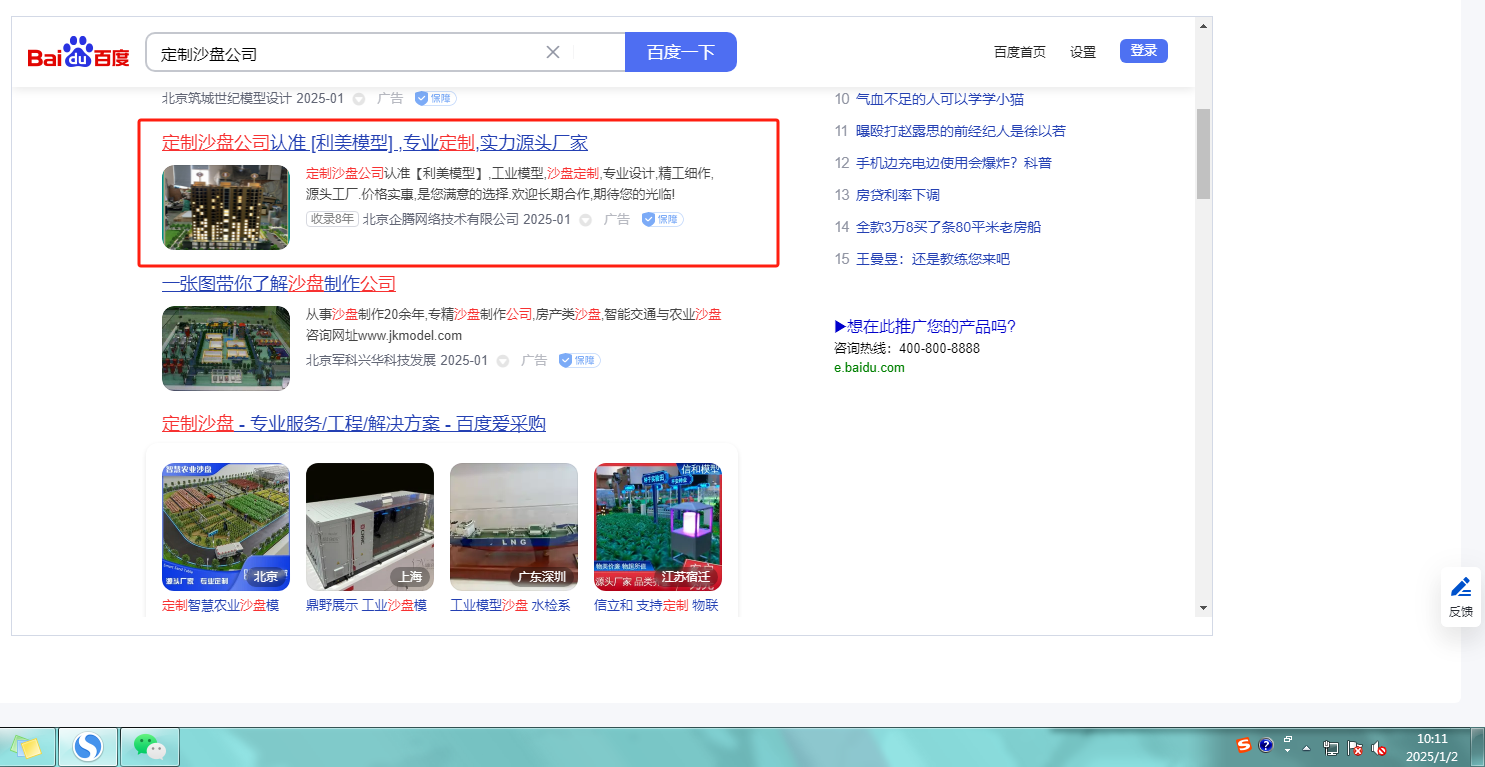Open the 一张图带你了解沙盘制作公司 result title
Screen dimensions: 1485x767
279,283
